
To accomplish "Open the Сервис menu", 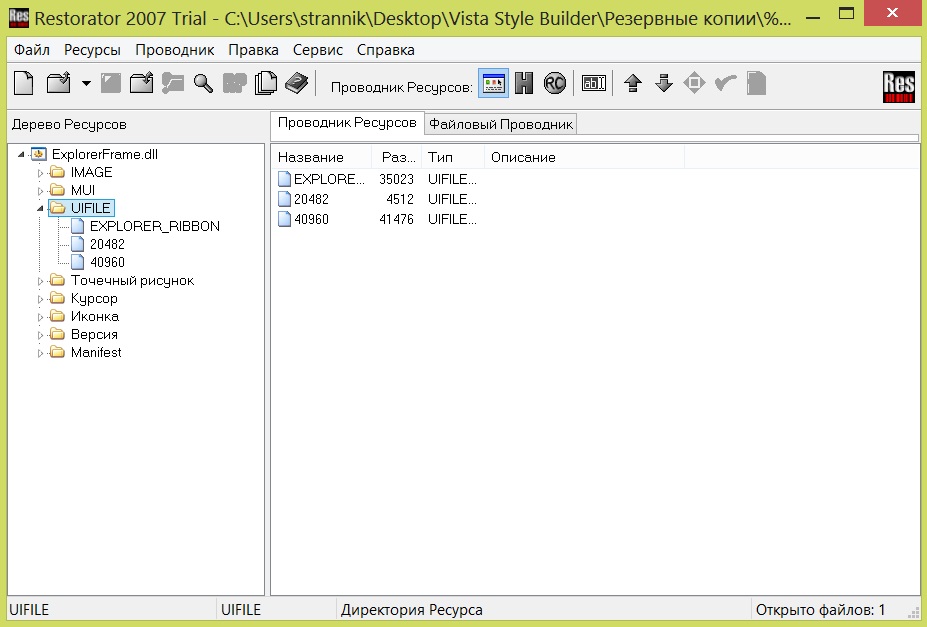I will coord(317,50).
